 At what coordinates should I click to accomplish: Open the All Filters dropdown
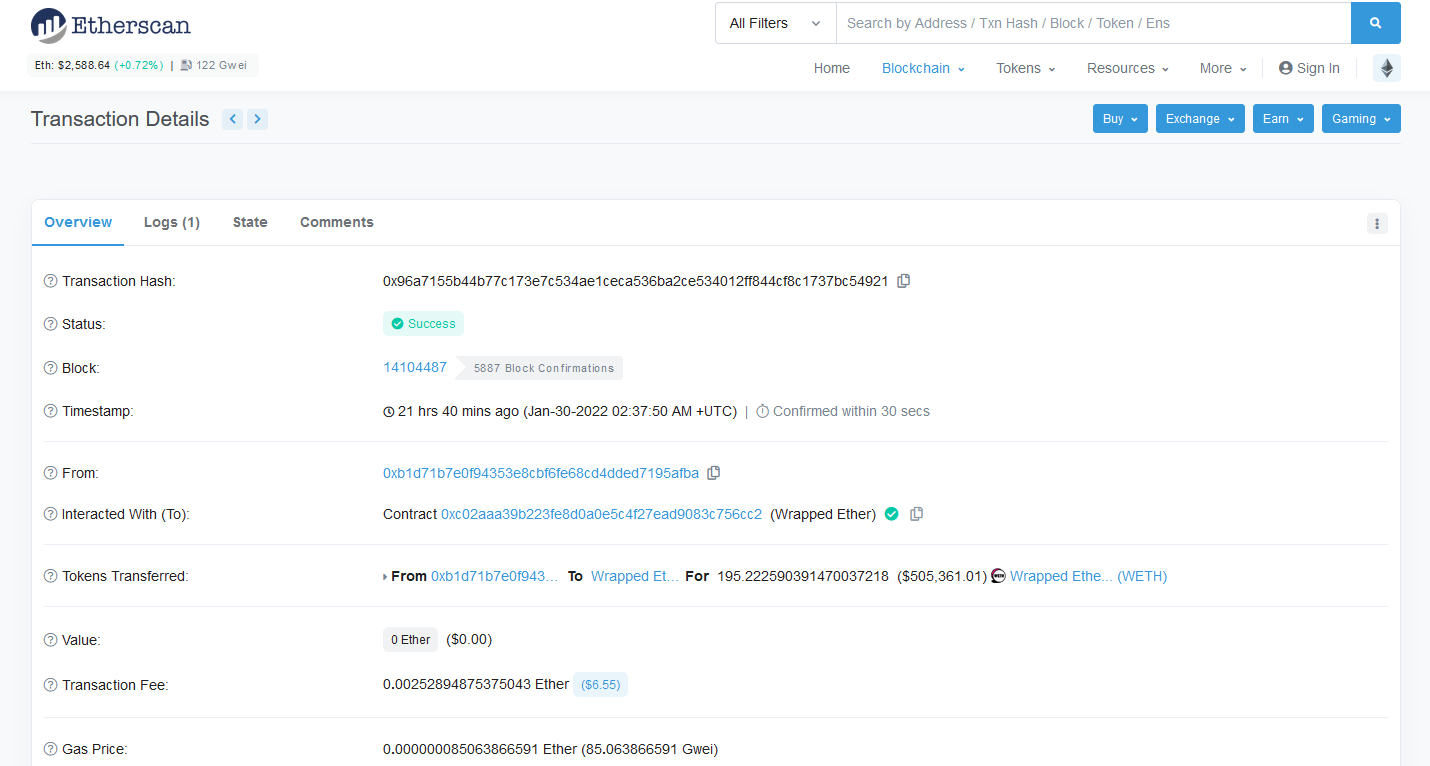[775, 23]
